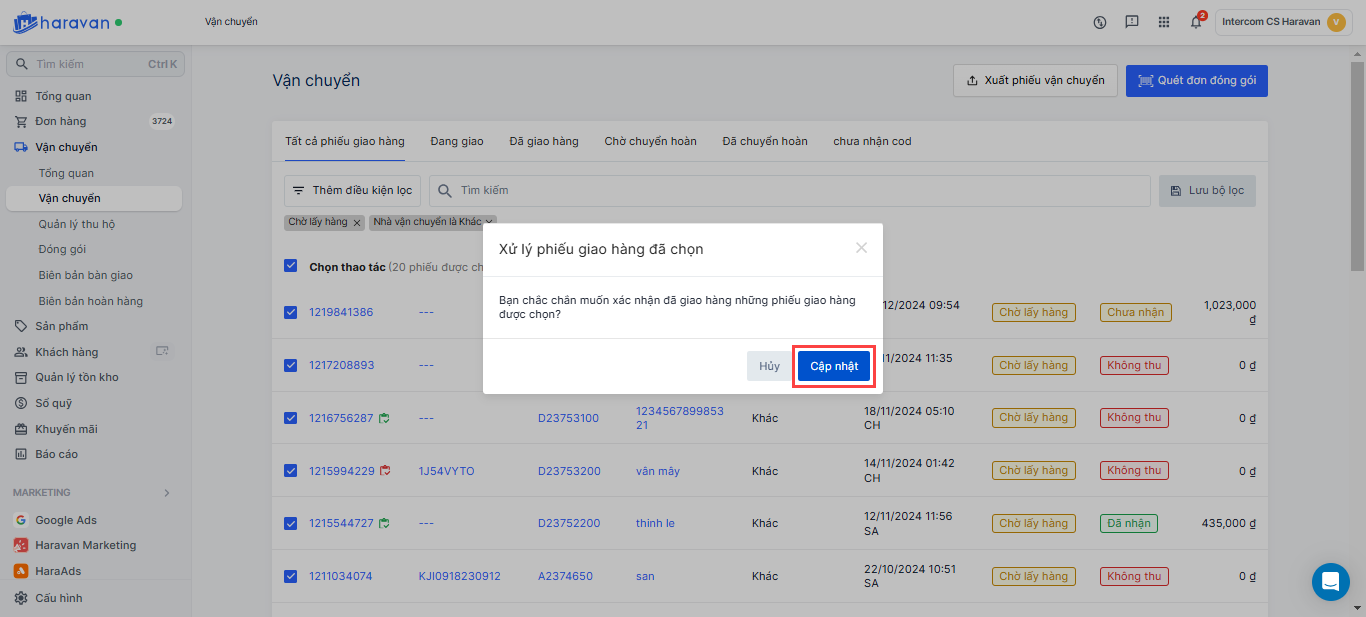Image resolution: width=1366 pixels, height=617 pixels.
Task: Open Cấu hình settings in sidebar
Action: (x=58, y=598)
